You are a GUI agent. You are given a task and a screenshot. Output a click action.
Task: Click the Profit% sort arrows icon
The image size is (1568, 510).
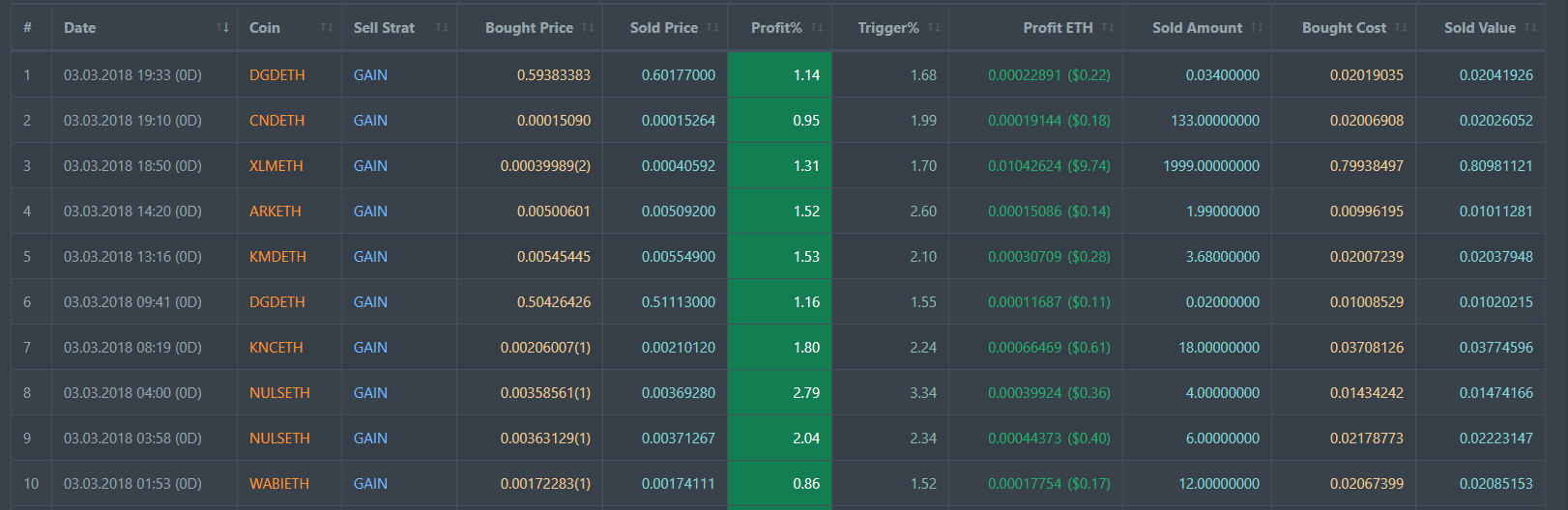tap(817, 27)
